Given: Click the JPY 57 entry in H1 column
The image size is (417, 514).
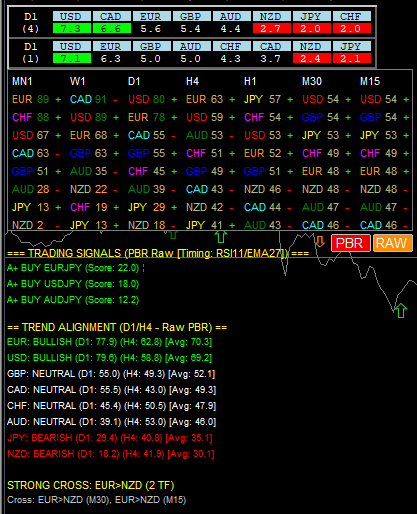Looking at the screenshot, I should point(262,99).
